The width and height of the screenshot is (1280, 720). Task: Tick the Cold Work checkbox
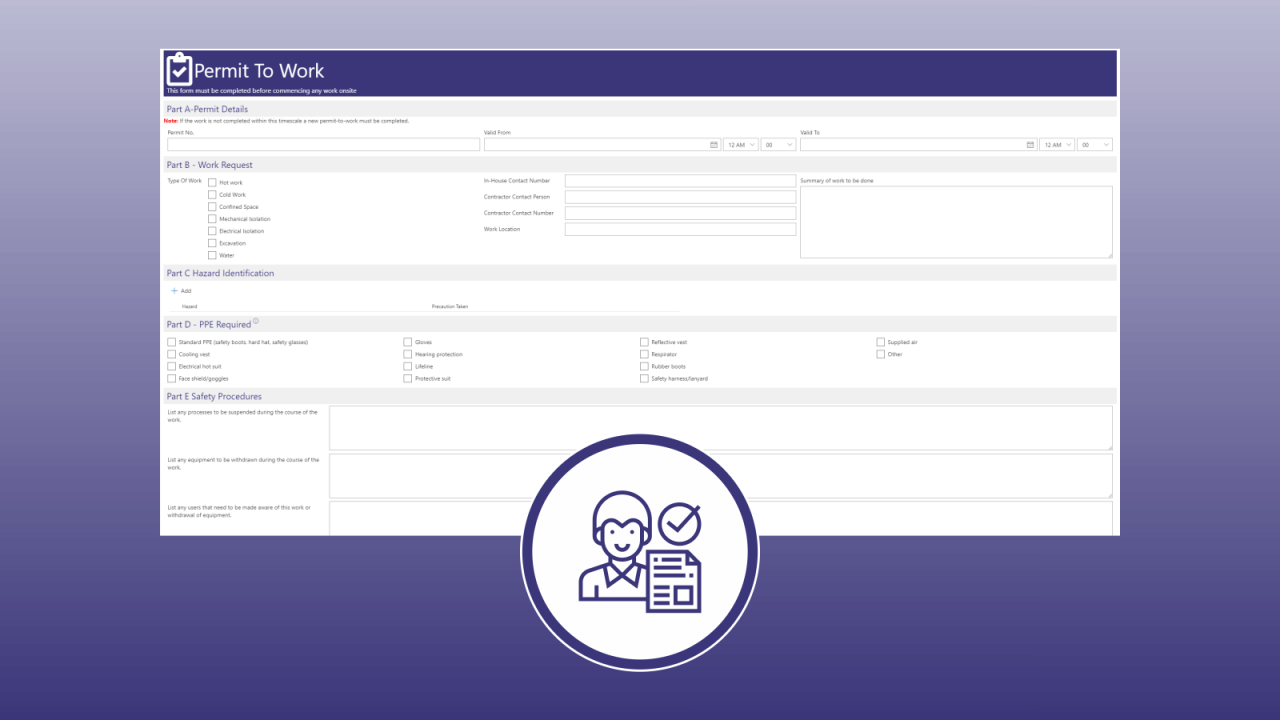pyautogui.click(x=212, y=195)
